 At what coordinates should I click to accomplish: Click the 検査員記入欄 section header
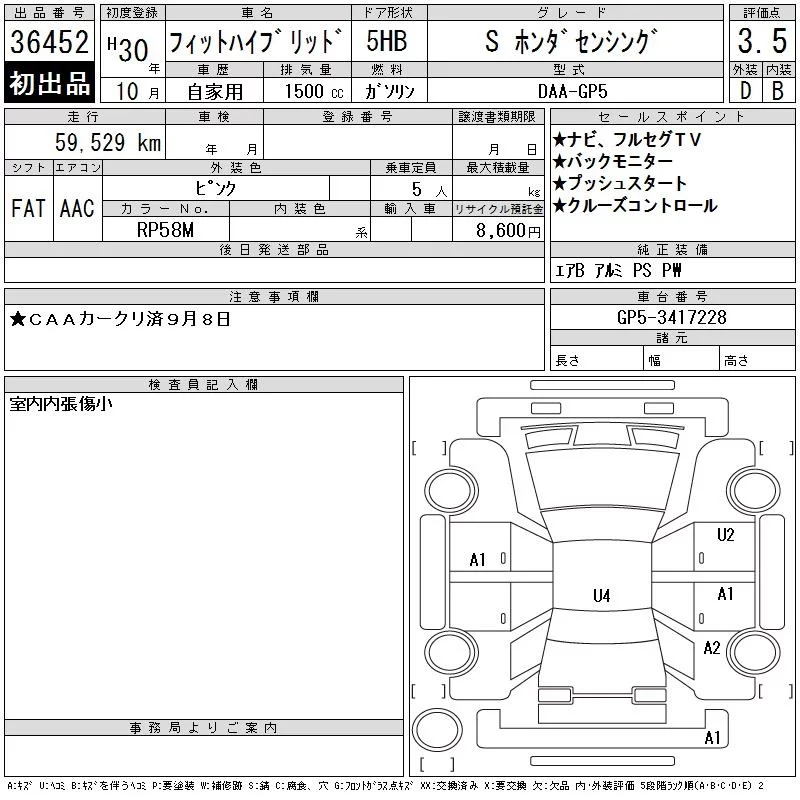(x=204, y=385)
